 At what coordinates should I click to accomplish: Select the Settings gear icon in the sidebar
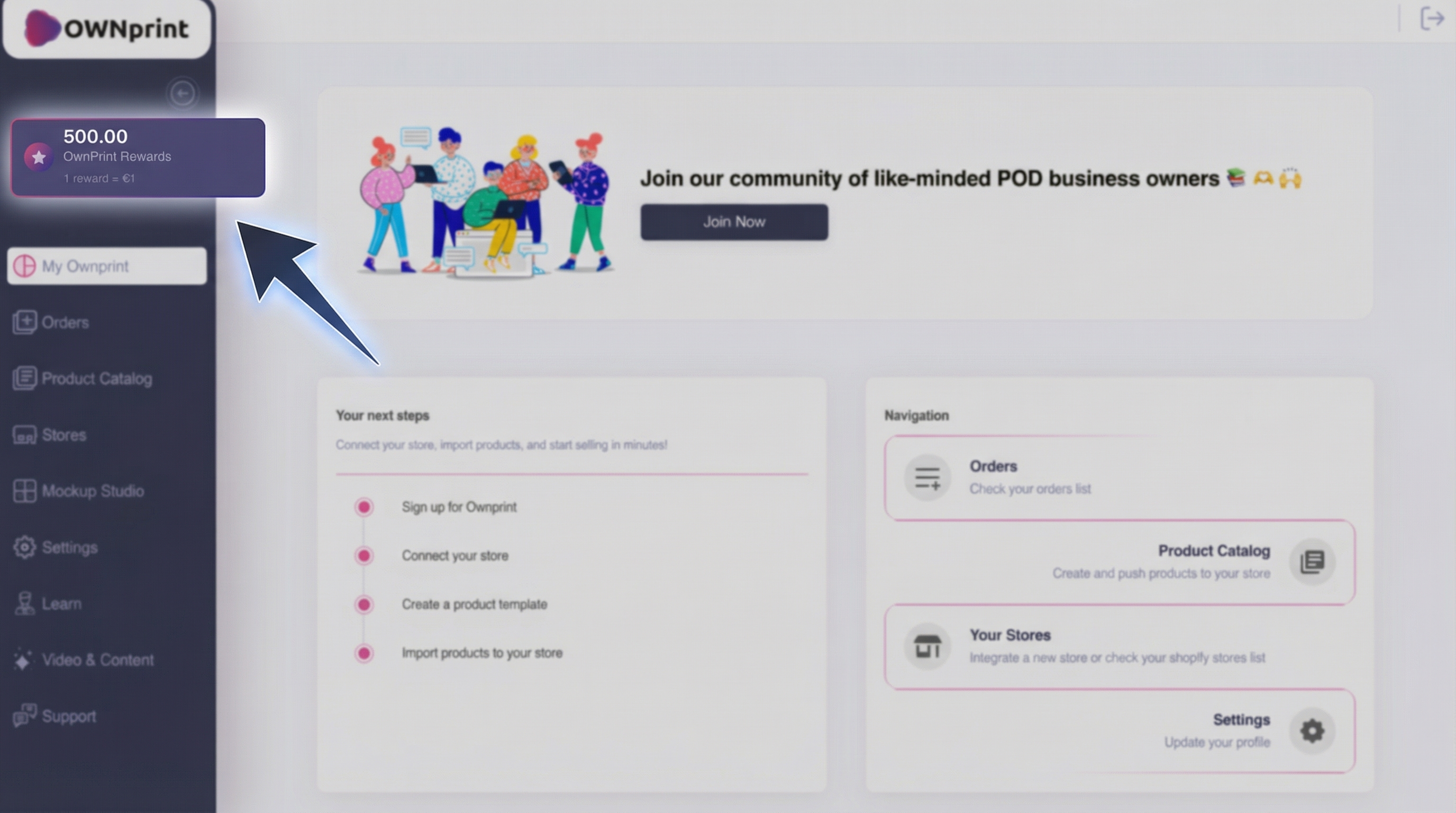pos(23,547)
